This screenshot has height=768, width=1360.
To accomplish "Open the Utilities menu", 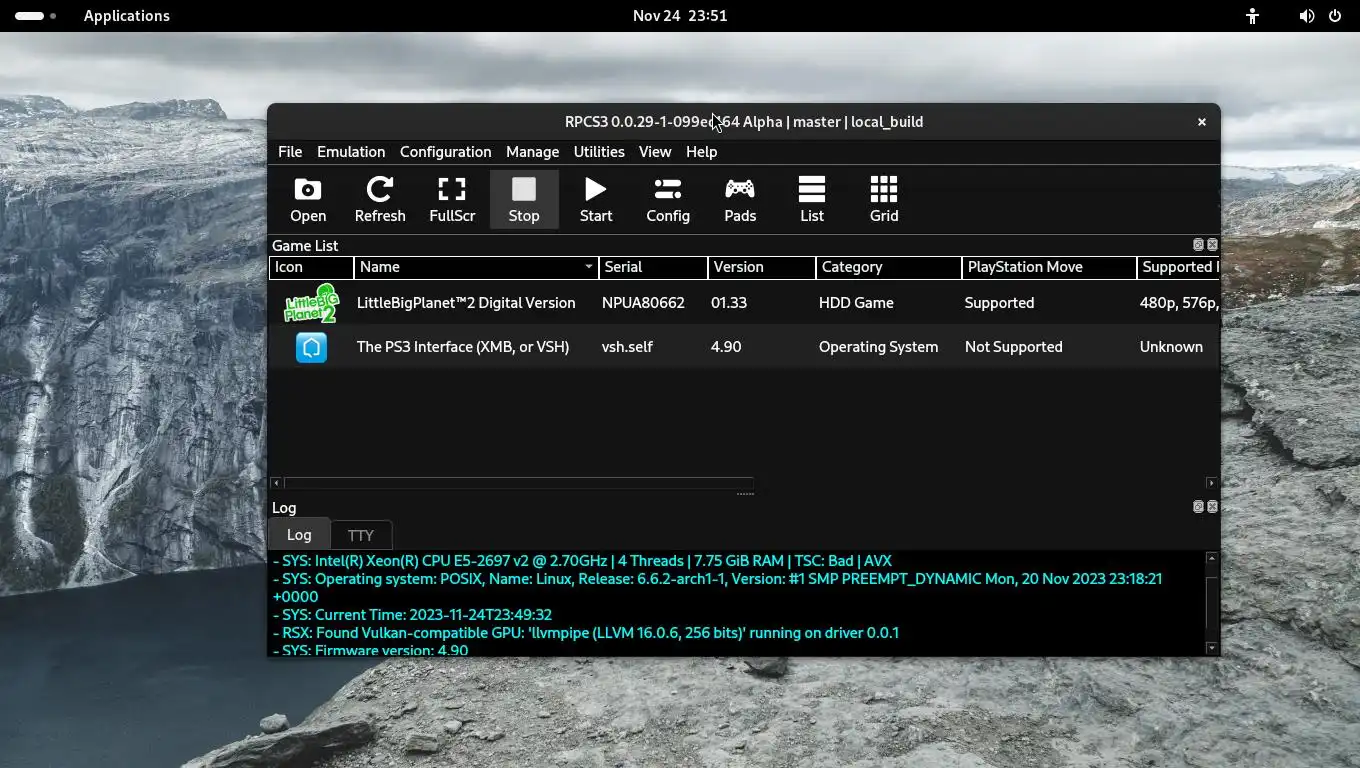I will point(599,152).
